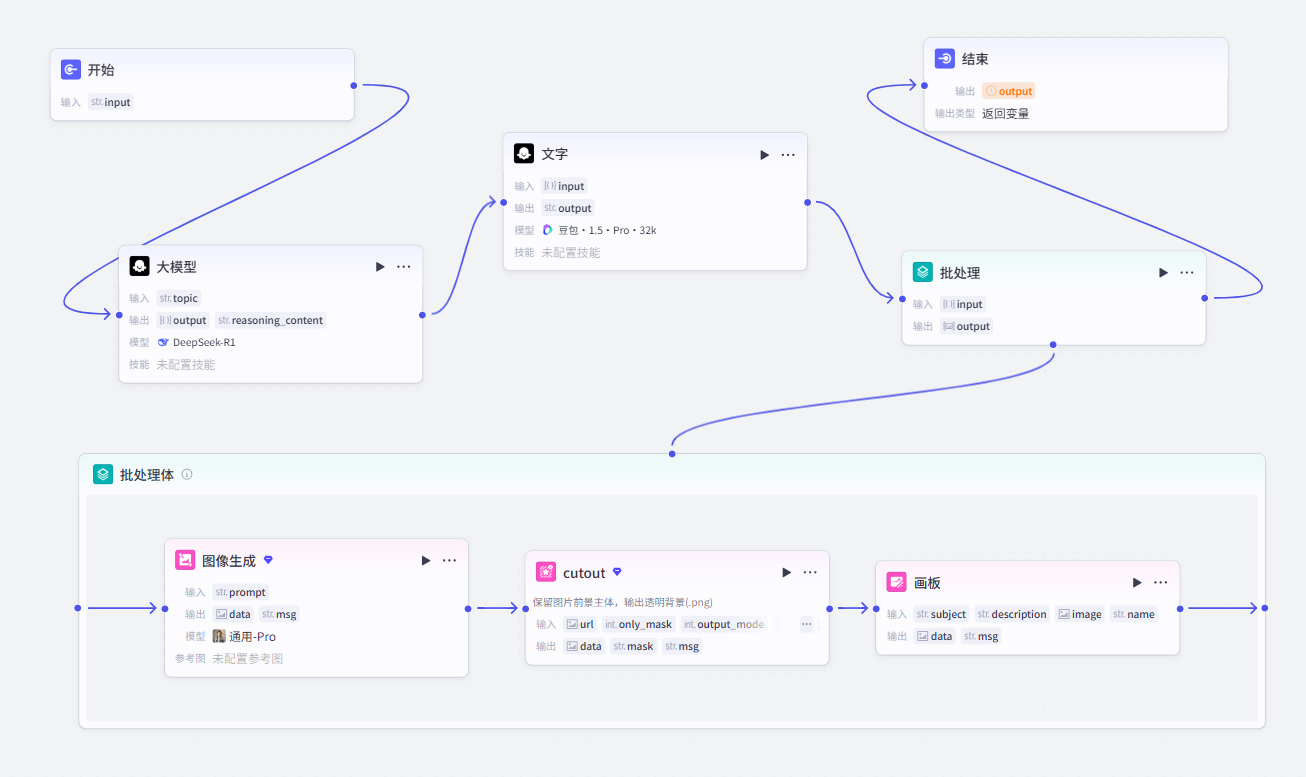This screenshot has width=1306, height=777.
Task: Open the more options menu on cutout node
Action: pos(810,572)
